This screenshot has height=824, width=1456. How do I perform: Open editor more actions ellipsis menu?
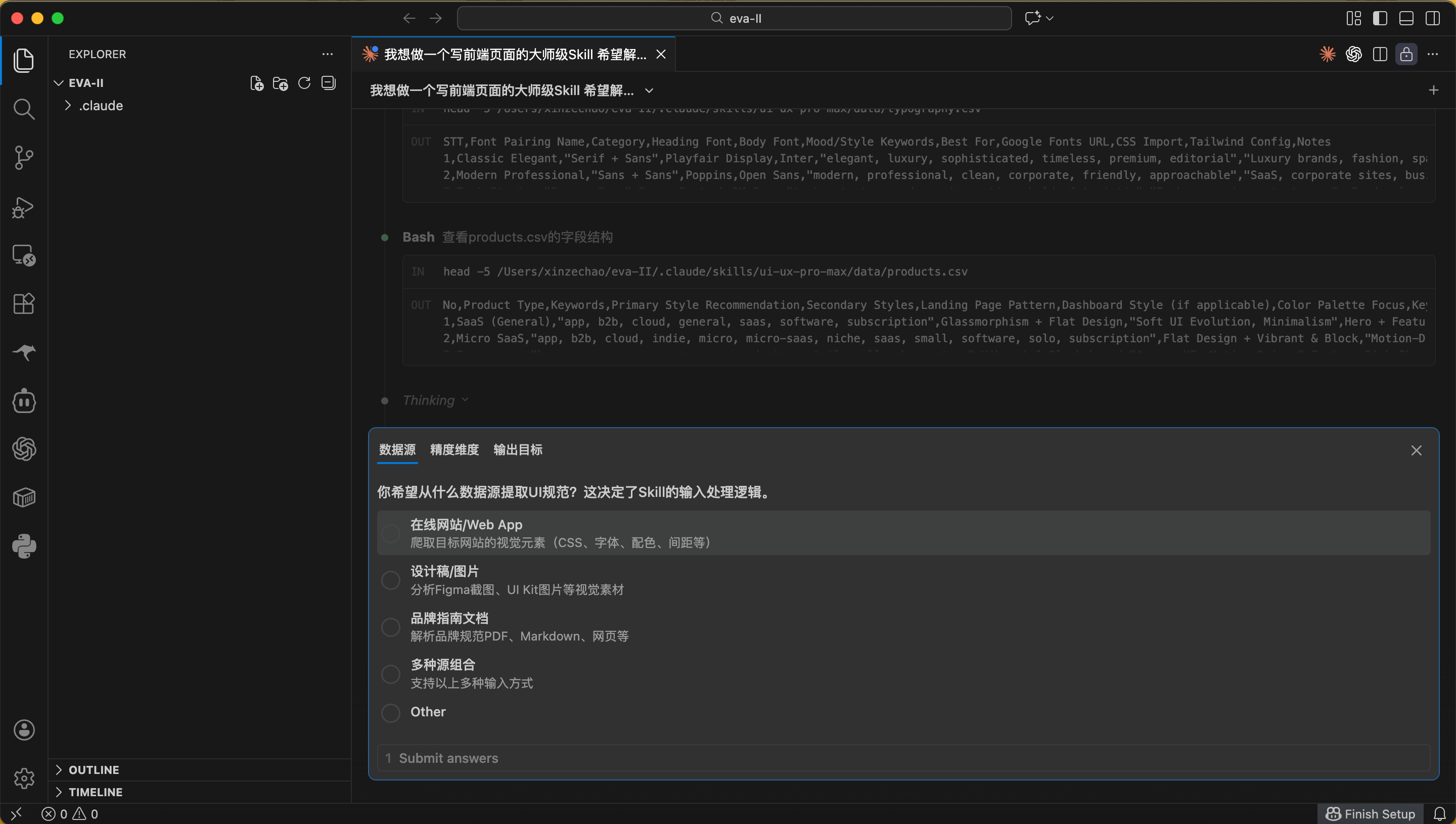coord(1433,54)
